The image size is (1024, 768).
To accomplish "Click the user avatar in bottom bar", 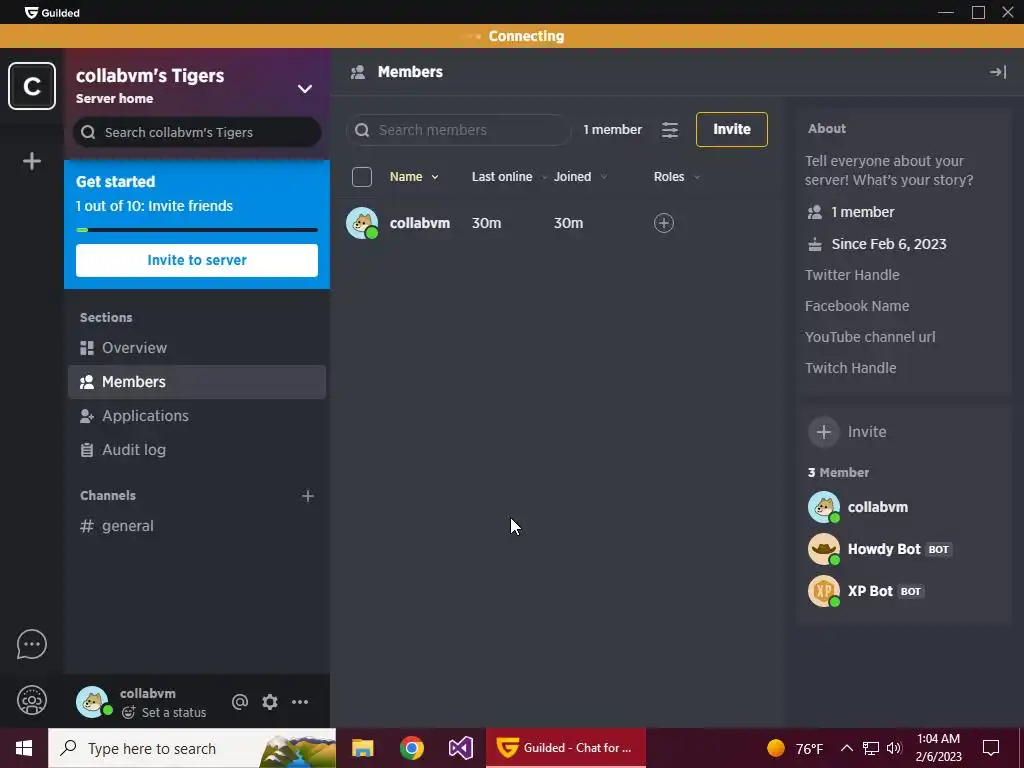I will click(x=93, y=702).
